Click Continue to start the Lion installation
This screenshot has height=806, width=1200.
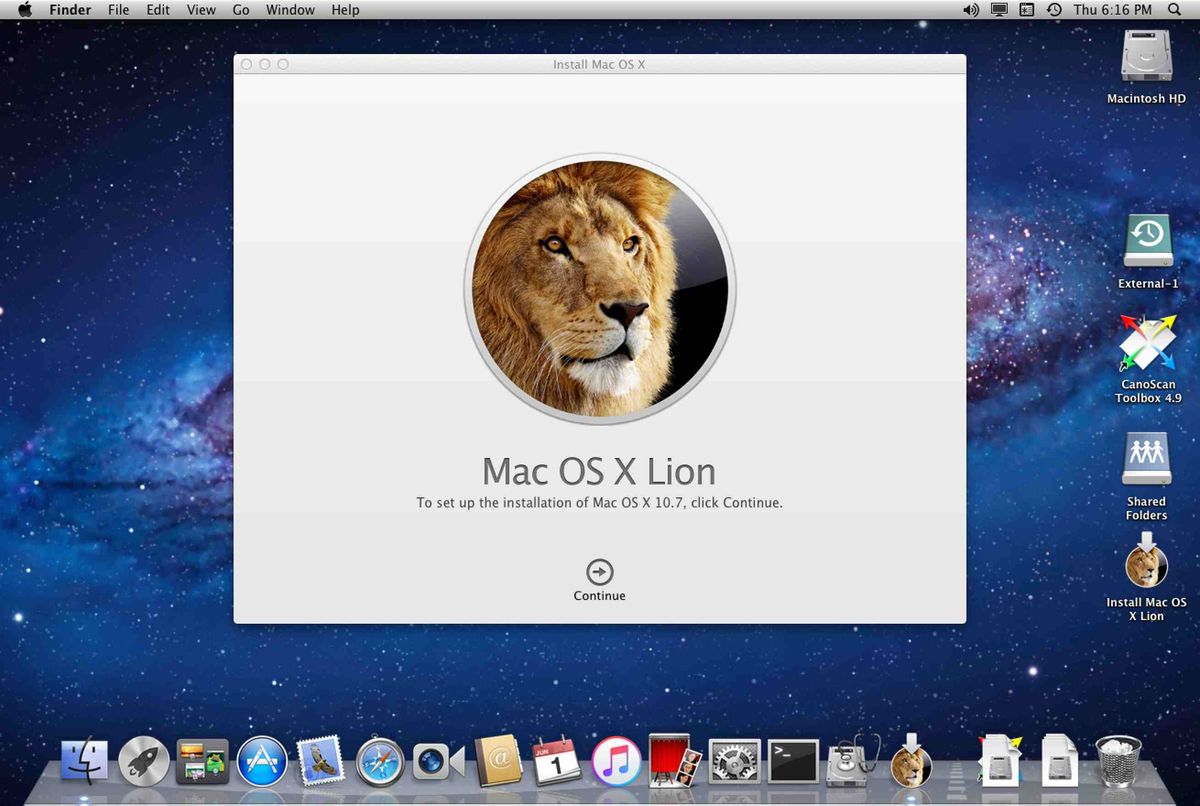tap(599, 570)
